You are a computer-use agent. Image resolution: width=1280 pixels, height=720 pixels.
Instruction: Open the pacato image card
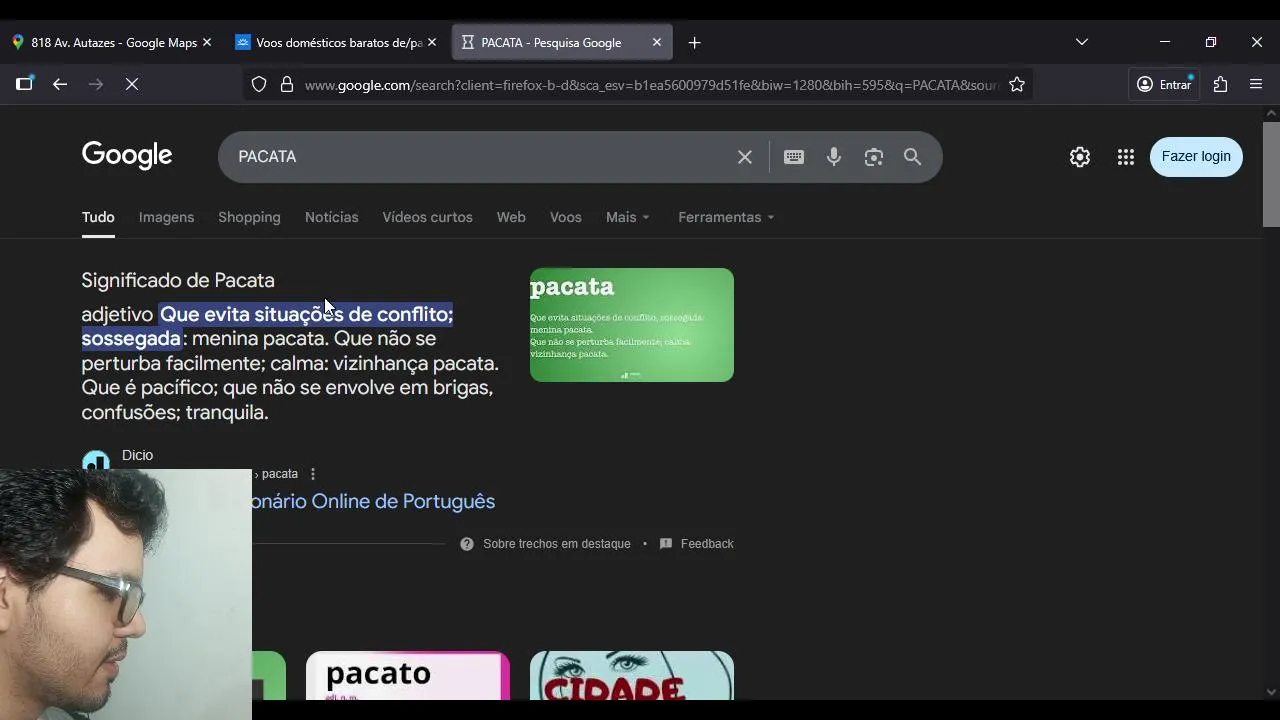[x=408, y=675]
